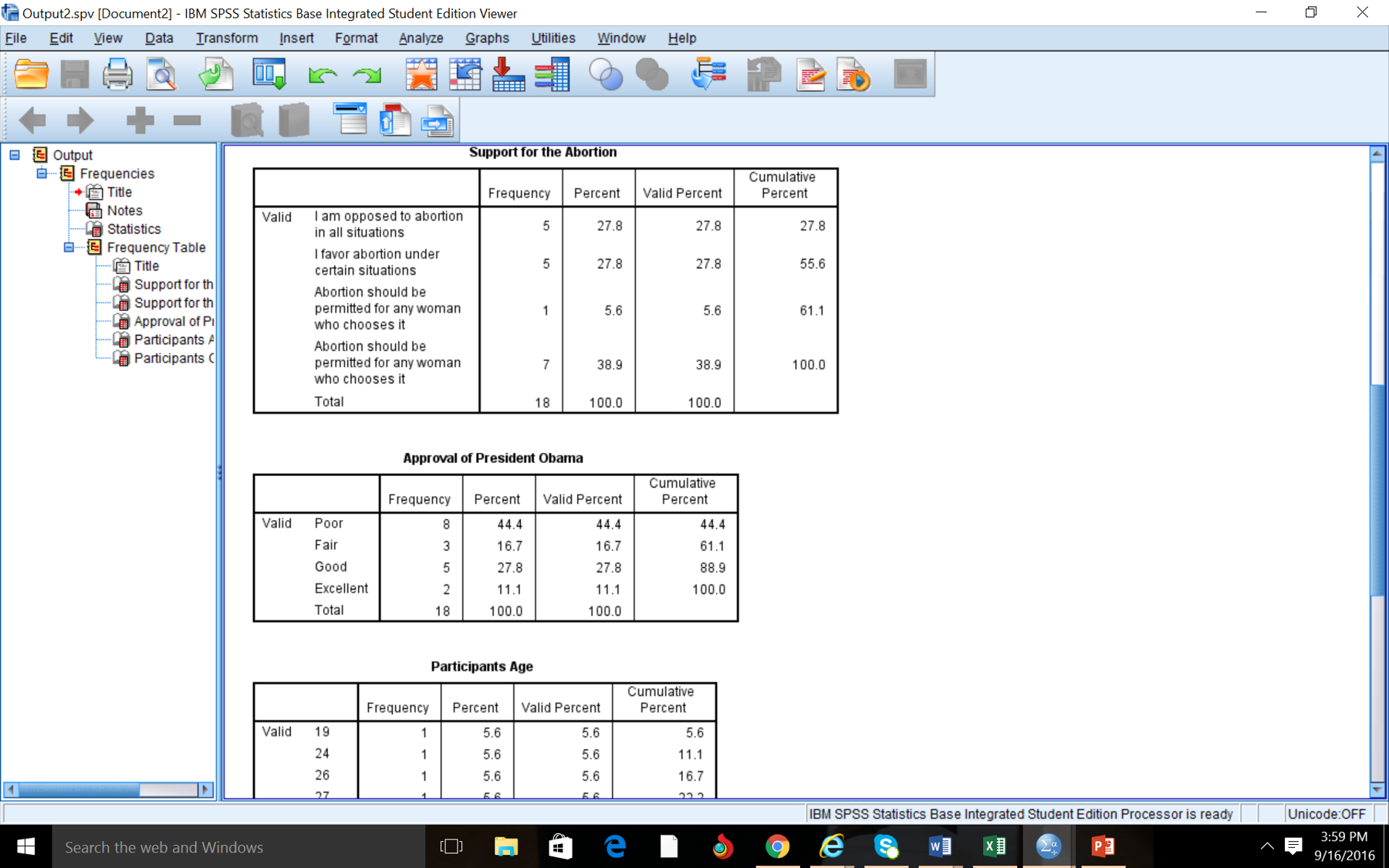The height and width of the screenshot is (868, 1389).
Task: Collapse the Frequency Table node
Action: tap(69, 247)
